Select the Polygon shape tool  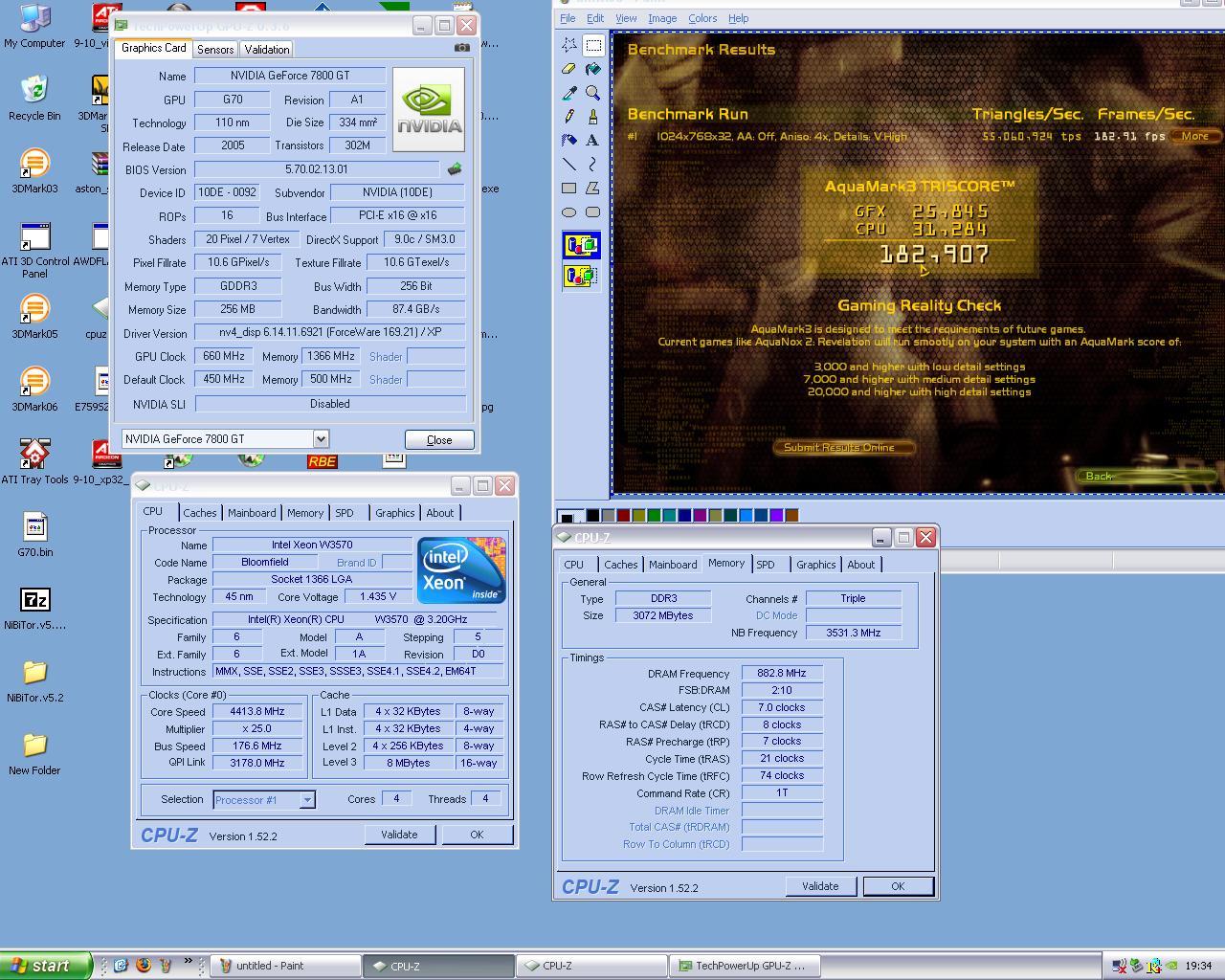click(593, 189)
